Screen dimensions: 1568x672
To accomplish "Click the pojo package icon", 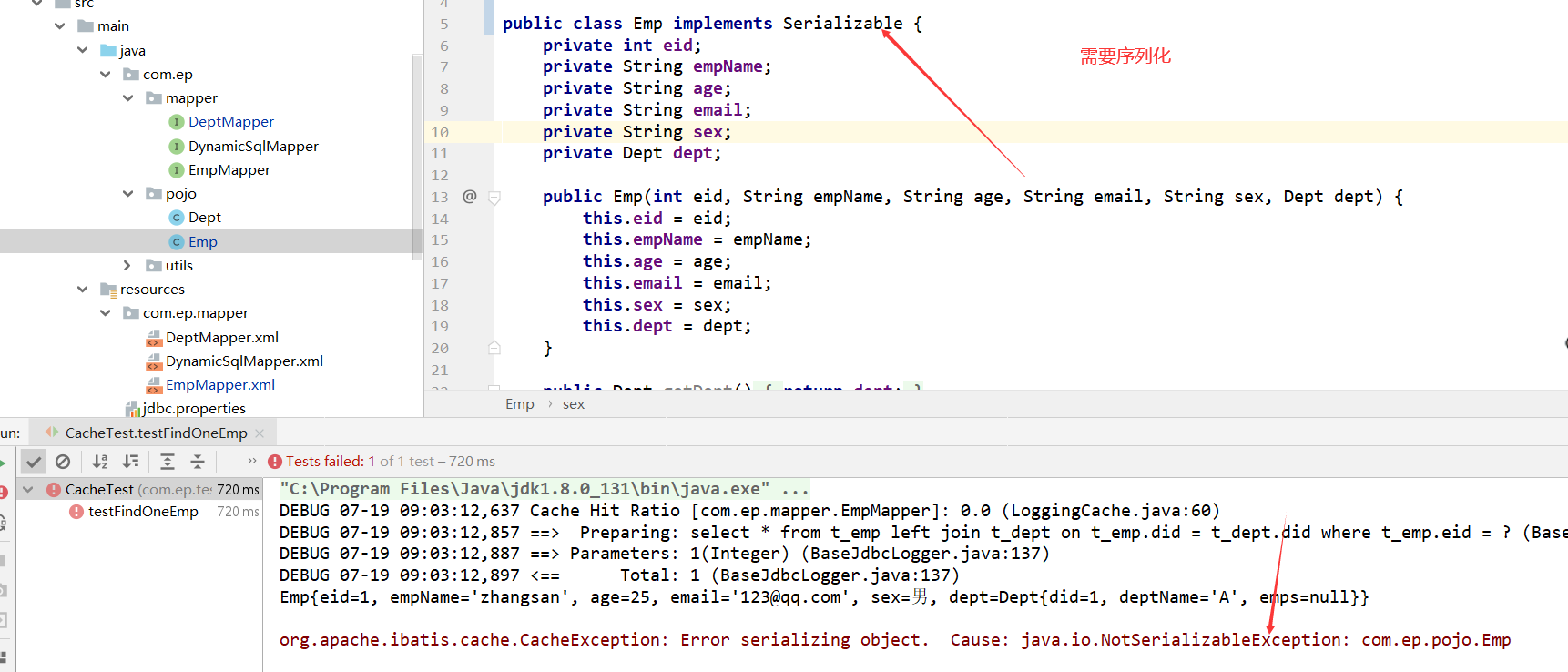I will [154, 194].
